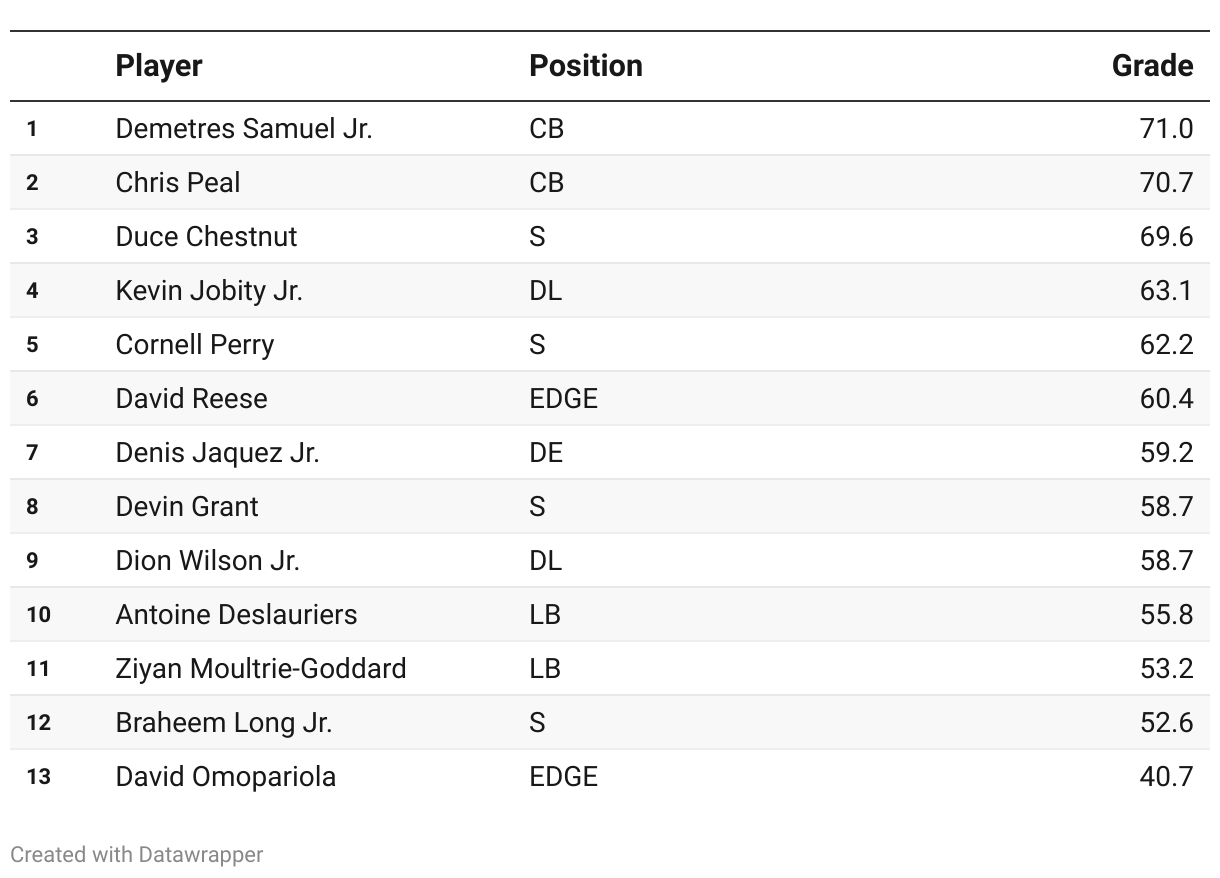Click Cornell Perry's grade 62.2
The image size is (1220, 878).
click(x=1166, y=344)
